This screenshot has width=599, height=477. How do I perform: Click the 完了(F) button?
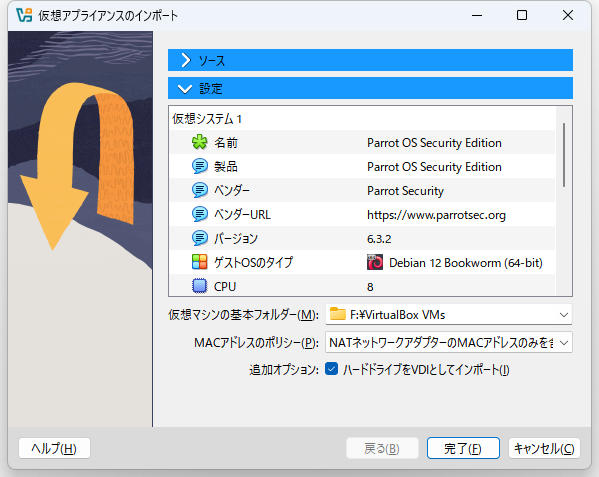coord(463,448)
